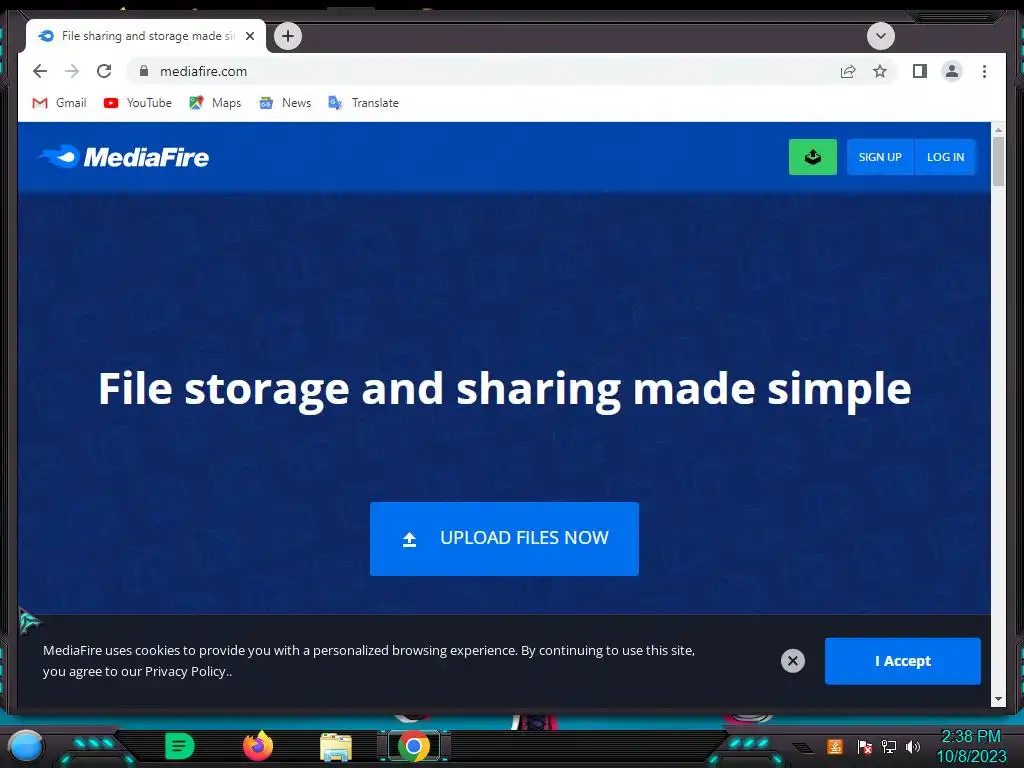The image size is (1024, 768).
Task: Open the Chrome profile avatar
Action: (x=952, y=71)
